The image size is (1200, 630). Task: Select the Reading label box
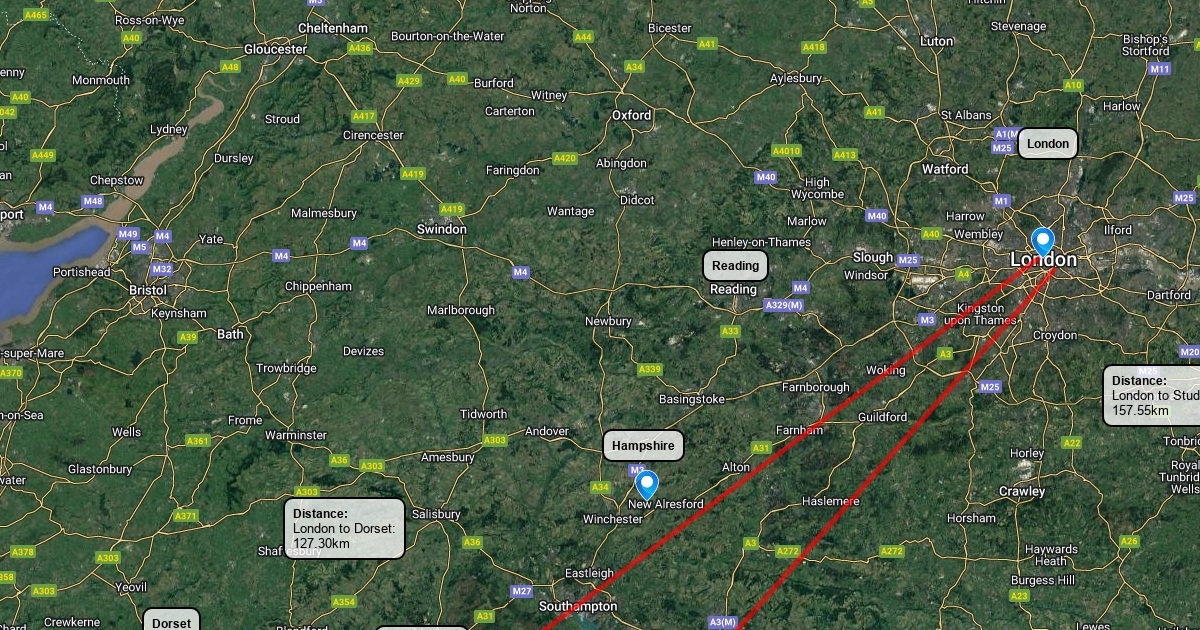coord(736,266)
